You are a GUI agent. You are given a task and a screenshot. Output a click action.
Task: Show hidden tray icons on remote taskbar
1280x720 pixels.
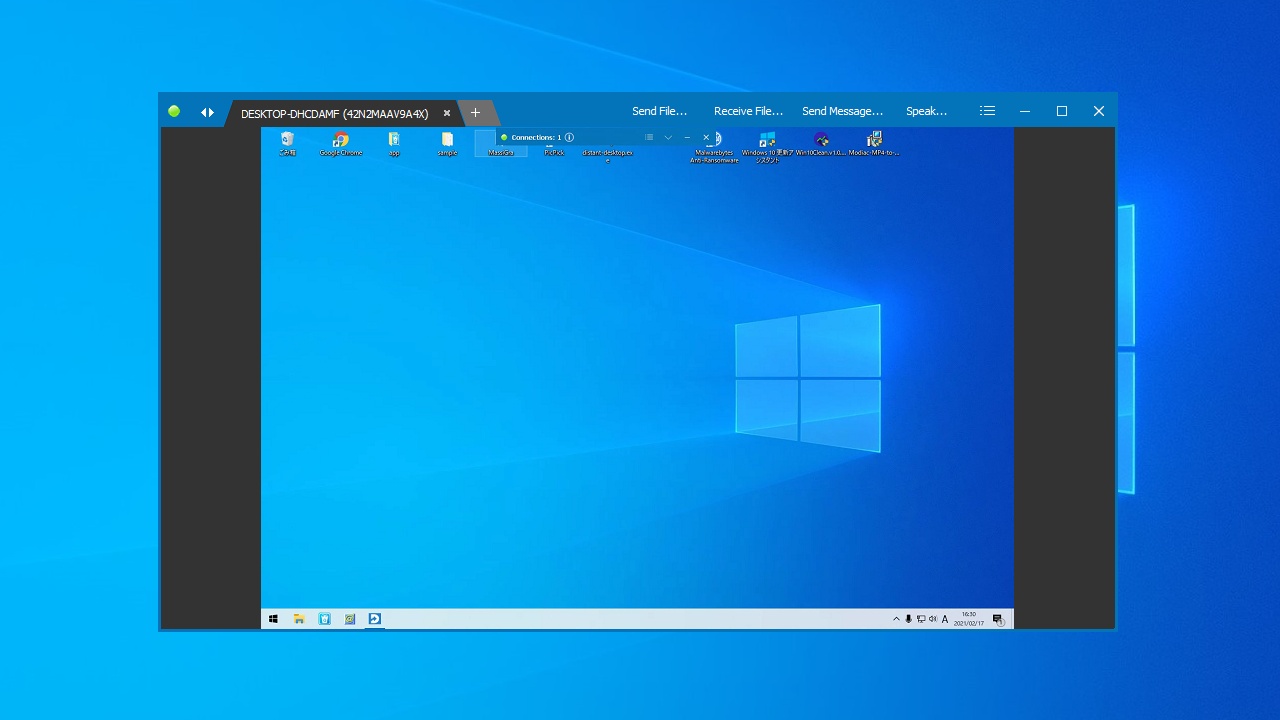pyautogui.click(x=896, y=619)
